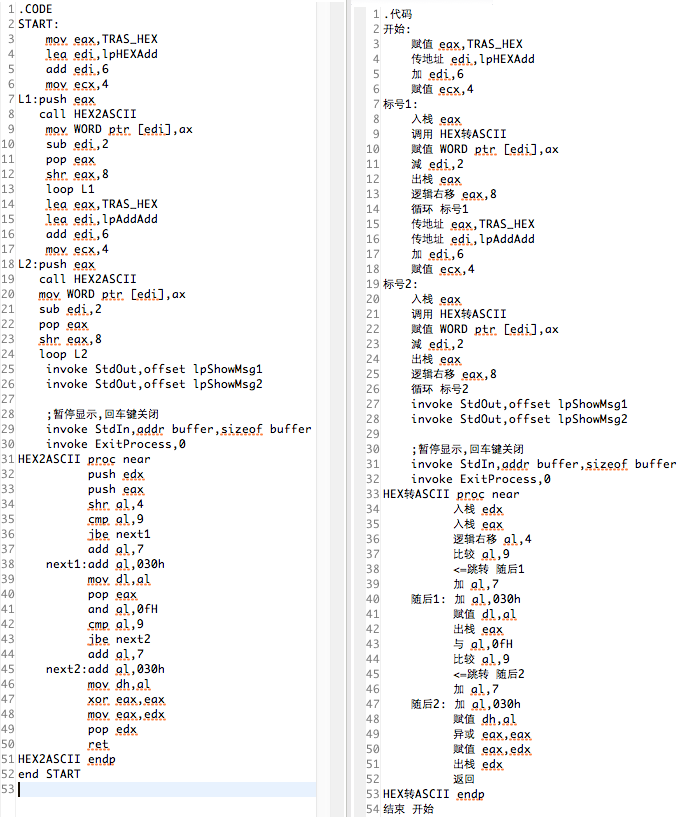Click the 'mov dh,al' instruction
Viewport: 684px width, 817px height.
pos(119,684)
